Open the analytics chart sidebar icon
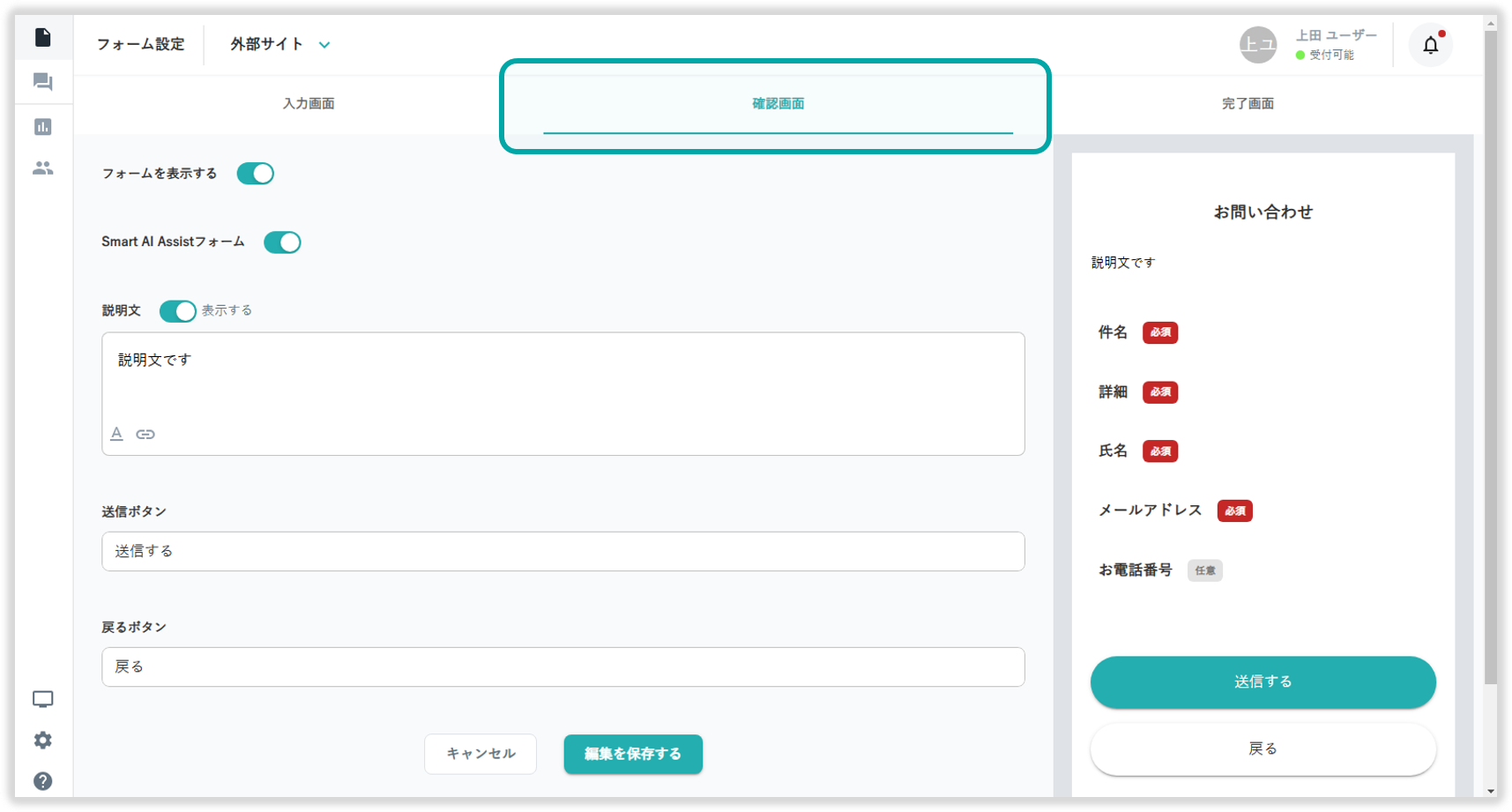1512x812 pixels. coord(42,127)
